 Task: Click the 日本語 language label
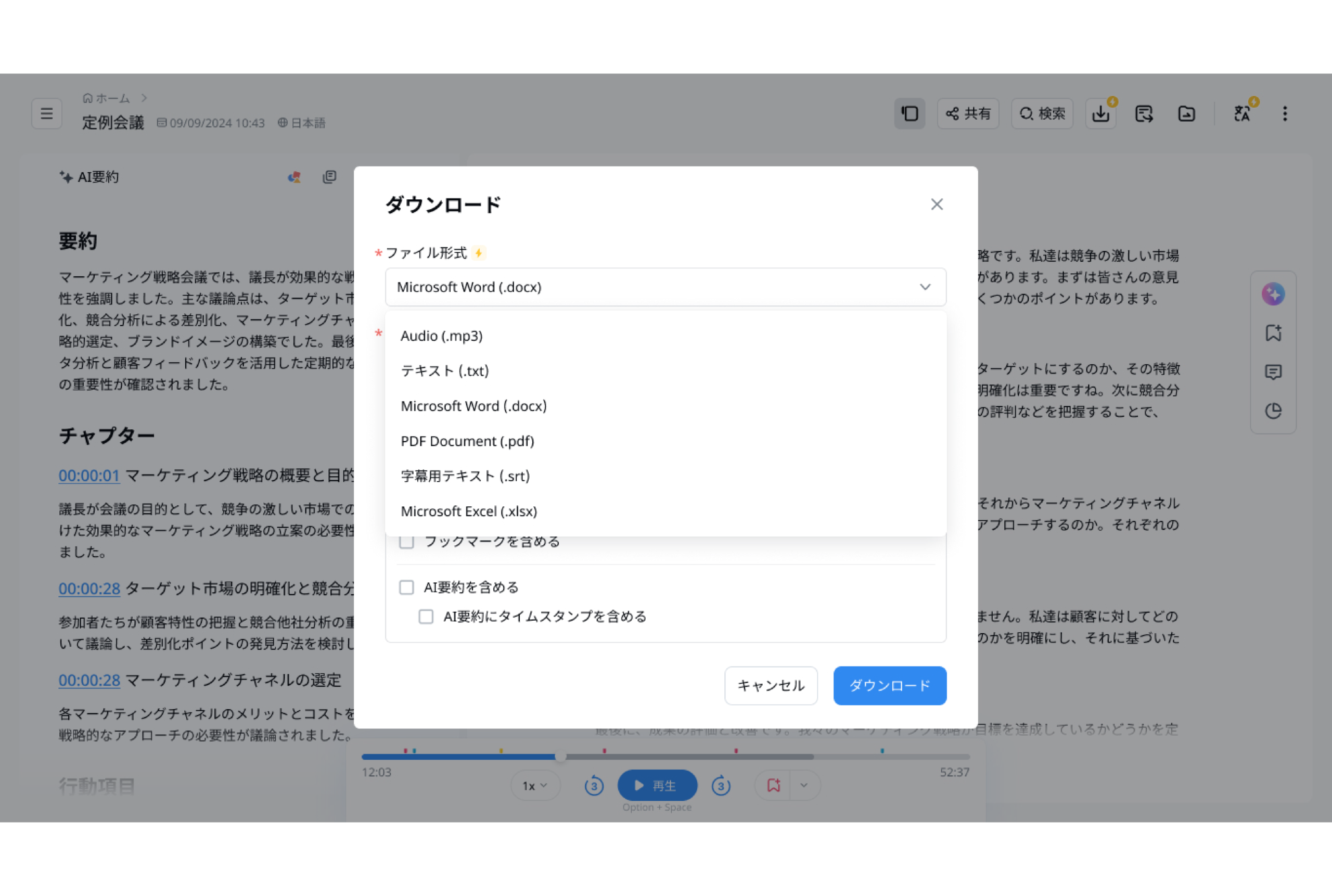[x=308, y=123]
